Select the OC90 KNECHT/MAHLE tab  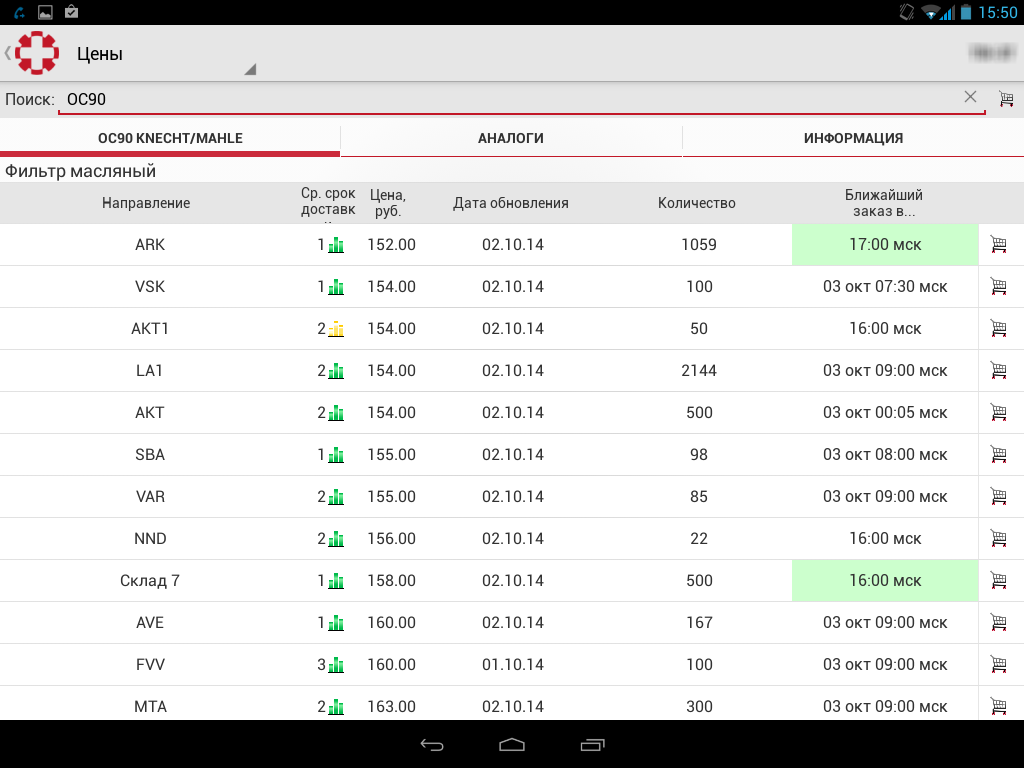(170, 139)
